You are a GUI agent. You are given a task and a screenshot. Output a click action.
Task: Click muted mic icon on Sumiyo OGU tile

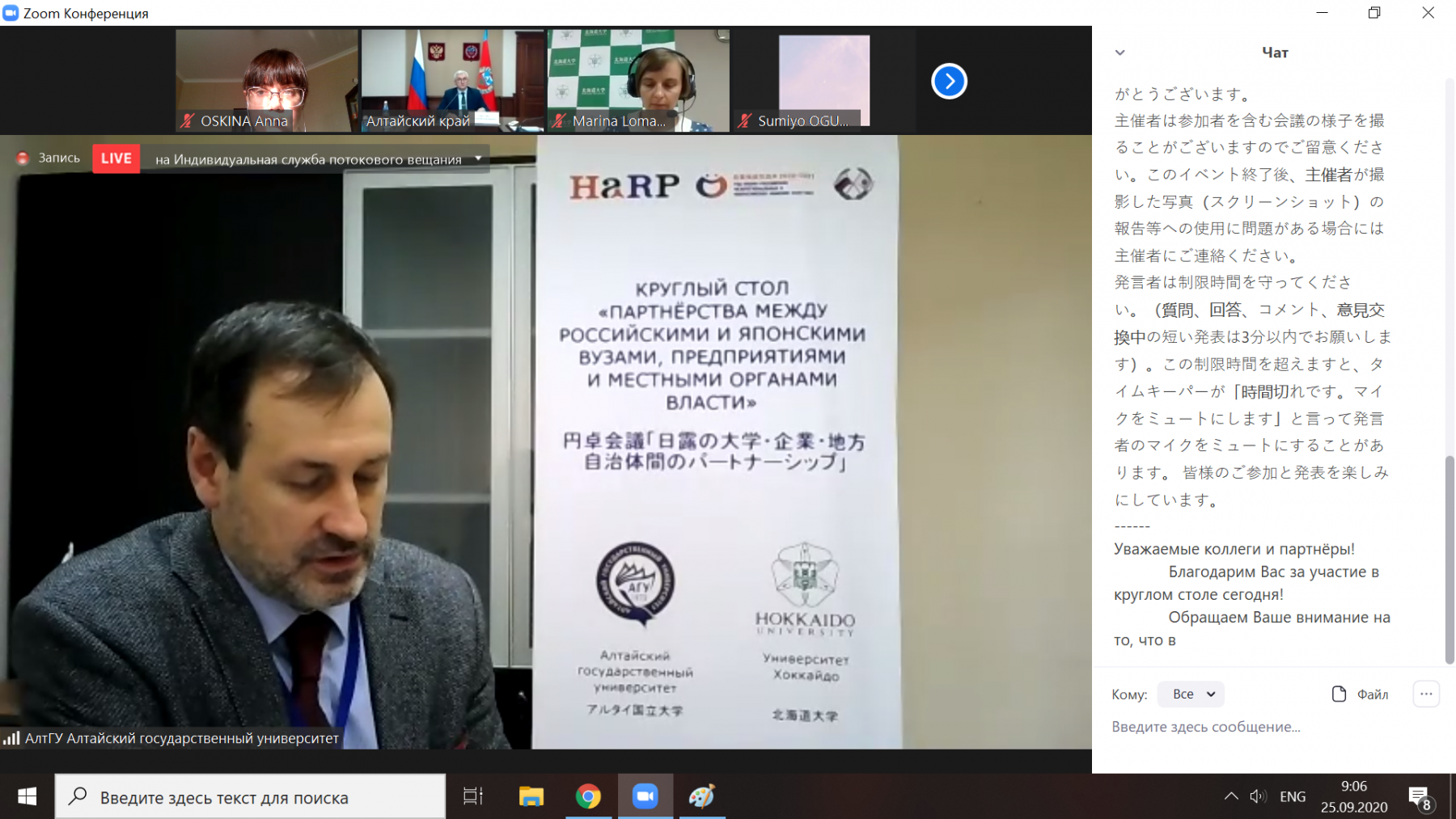click(x=745, y=120)
